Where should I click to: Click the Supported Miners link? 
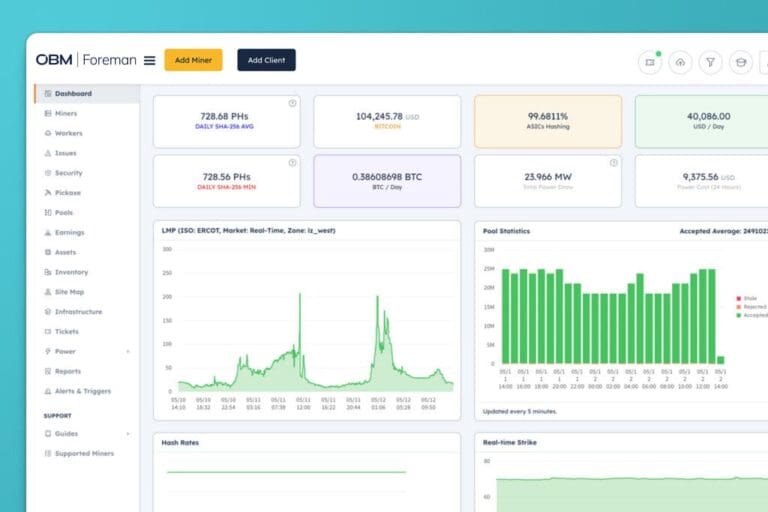point(84,454)
